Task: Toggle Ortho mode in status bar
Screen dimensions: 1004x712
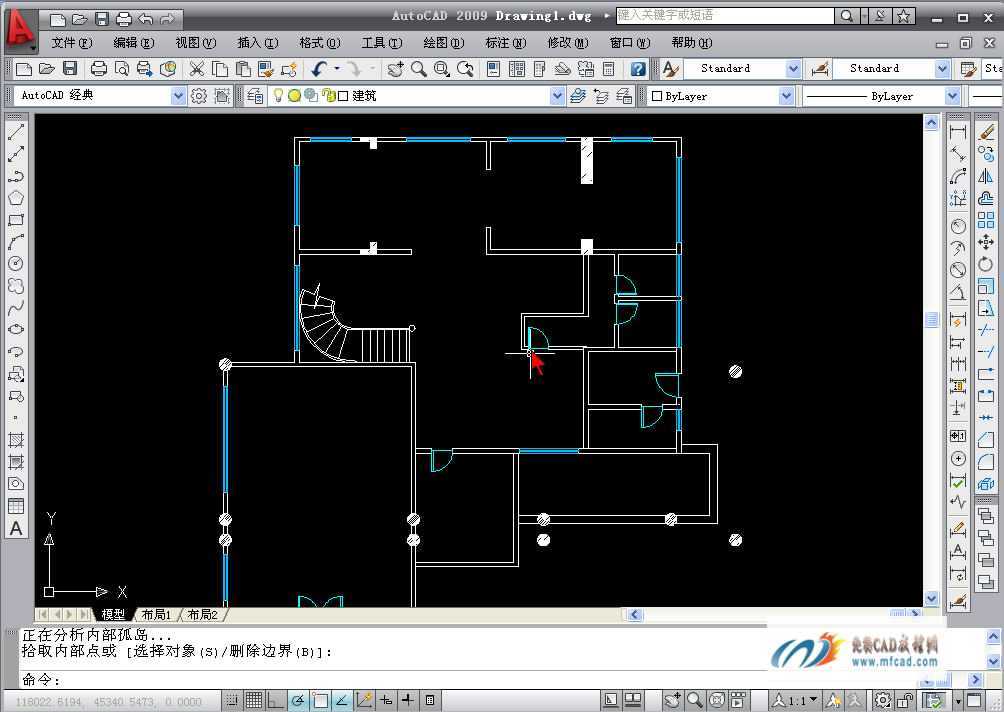Action: coord(276,700)
